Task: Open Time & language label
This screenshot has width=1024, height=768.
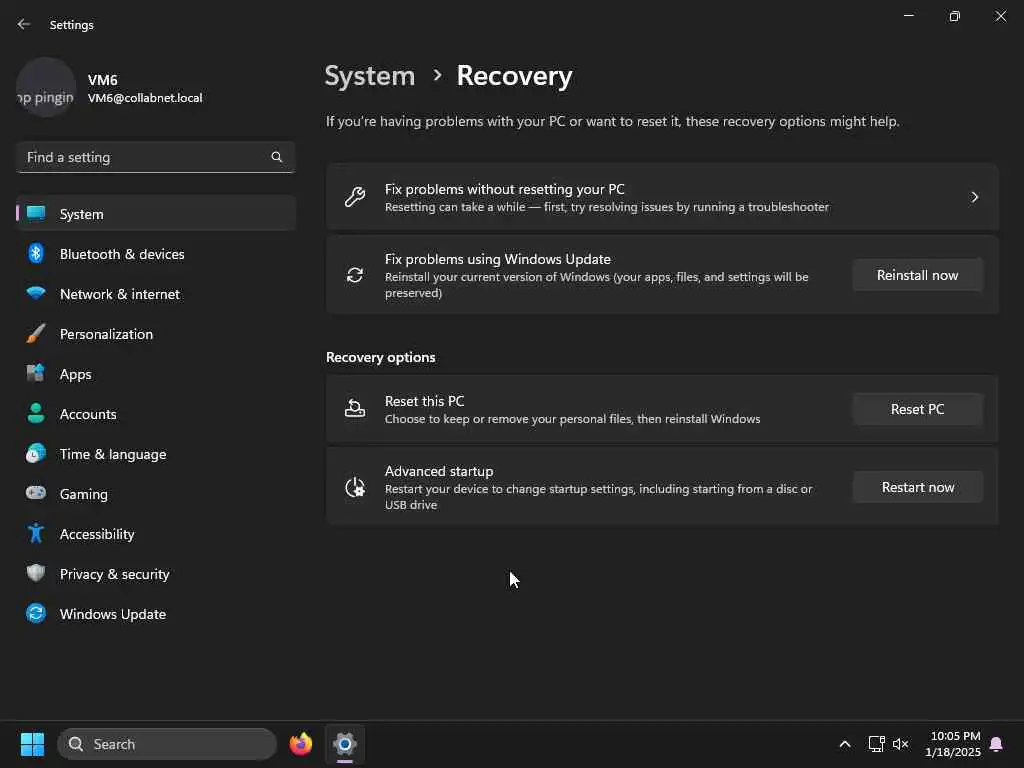Action: [x=113, y=455]
